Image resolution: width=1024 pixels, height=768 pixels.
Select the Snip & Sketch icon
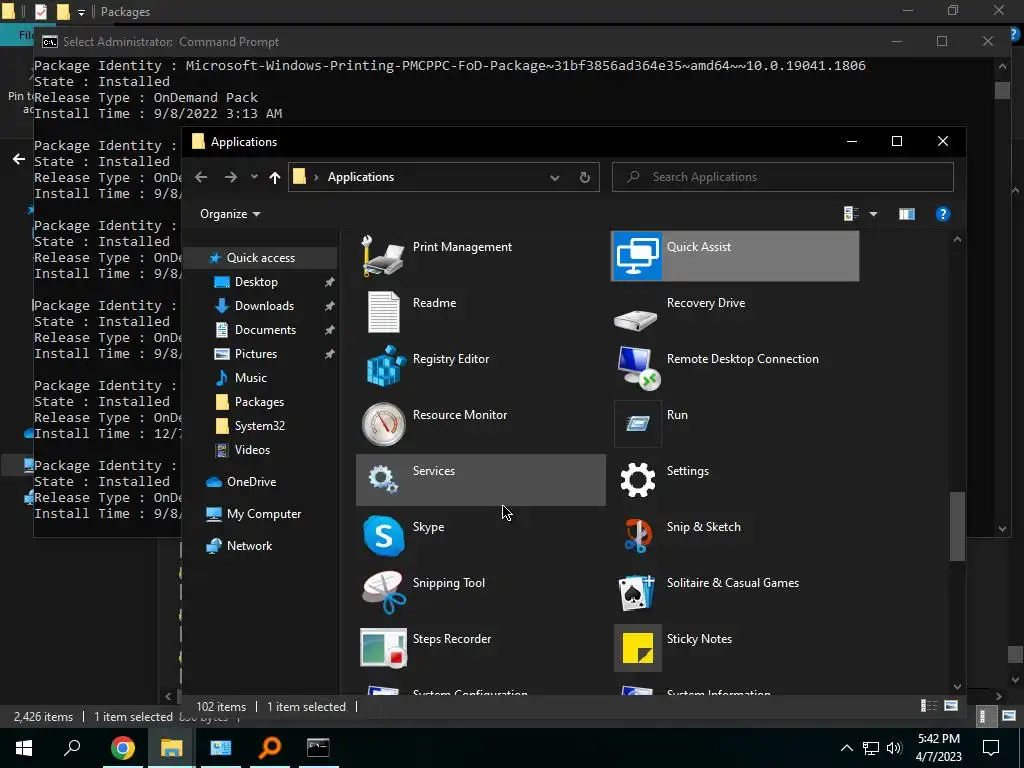tap(637, 536)
